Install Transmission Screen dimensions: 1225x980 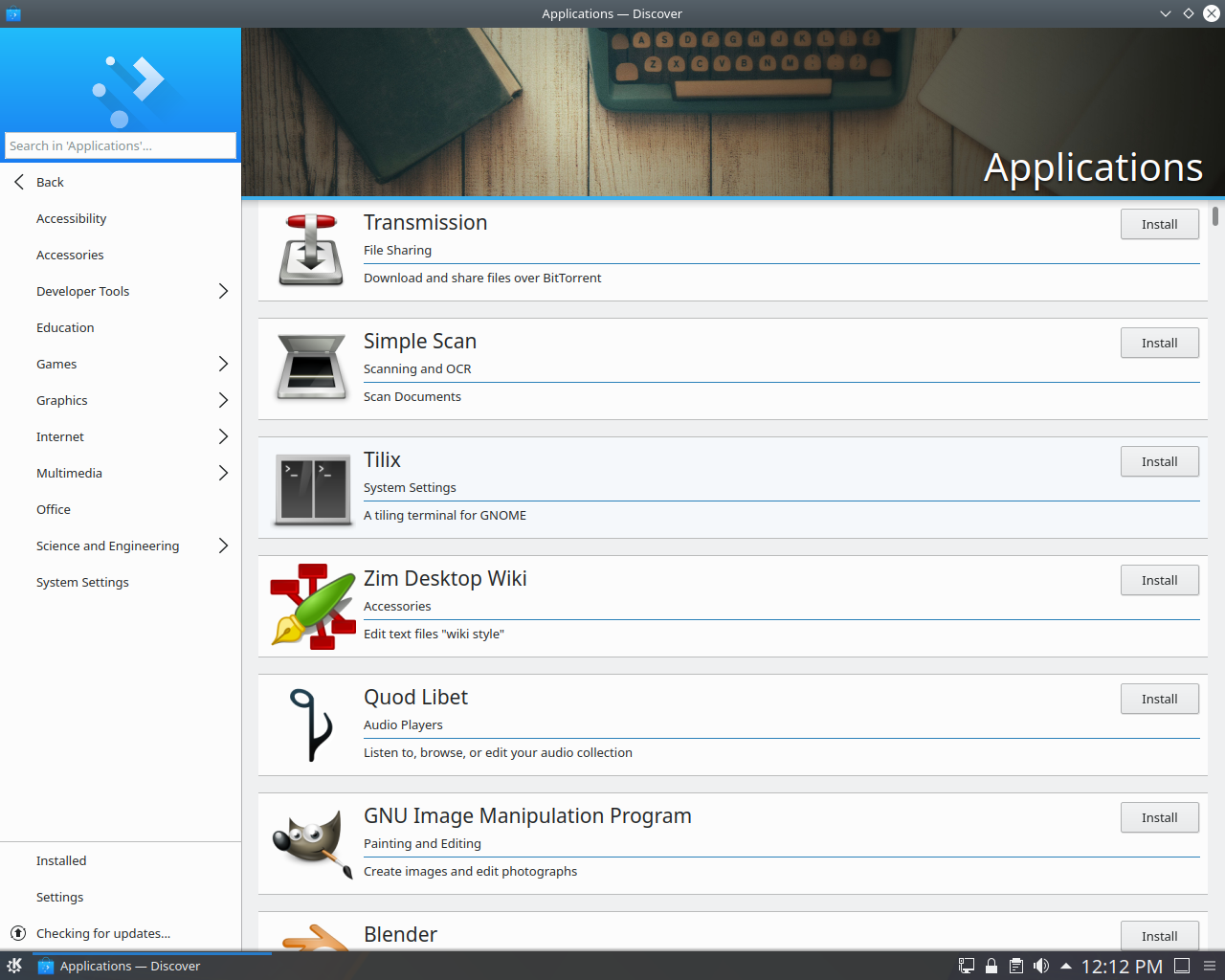pyautogui.click(x=1160, y=224)
